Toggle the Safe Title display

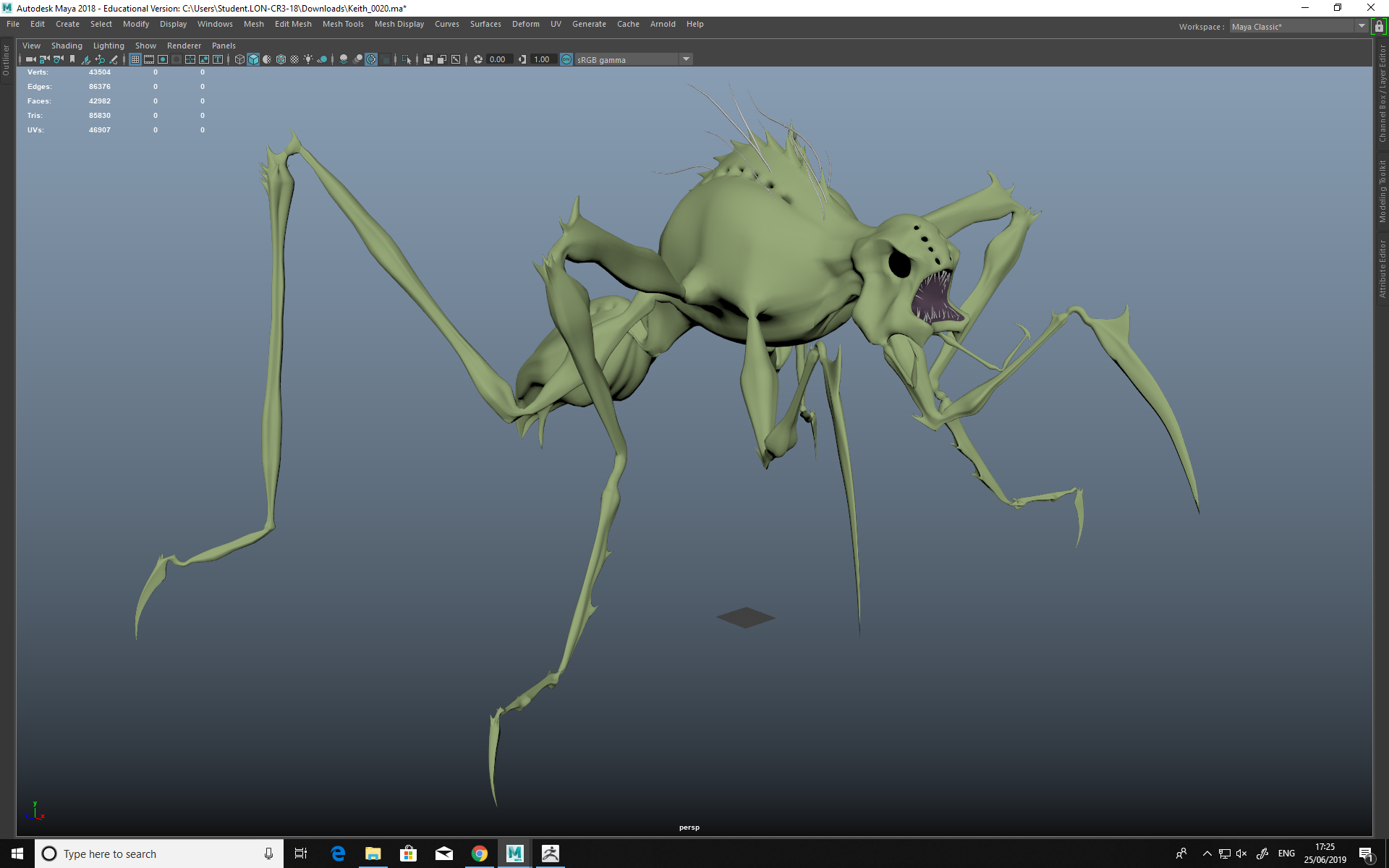pyautogui.click(x=218, y=59)
